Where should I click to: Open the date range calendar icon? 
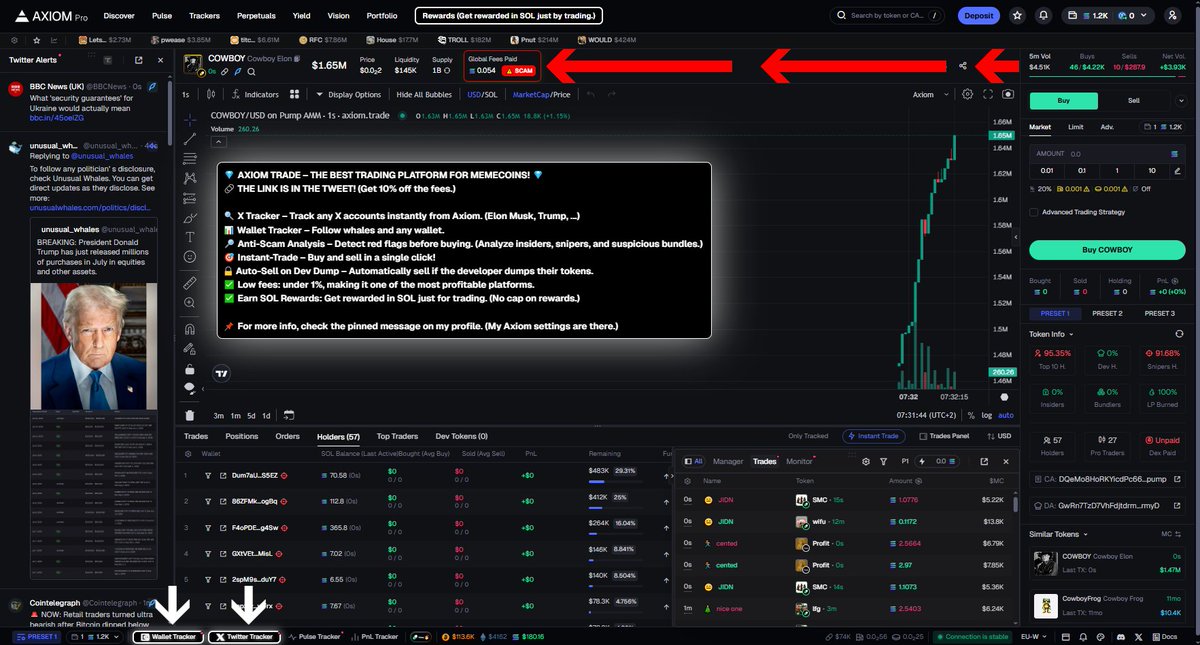tap(288, 415)
